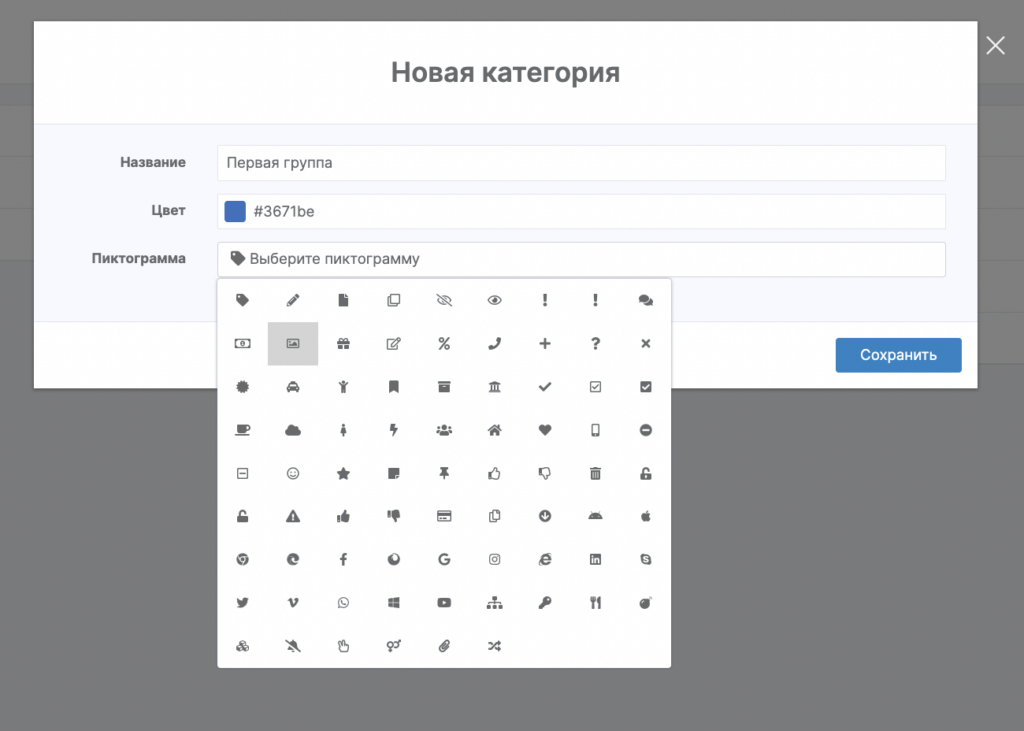Pick the phone handset icon
1024x731 pixels.
tap(494, 344)
